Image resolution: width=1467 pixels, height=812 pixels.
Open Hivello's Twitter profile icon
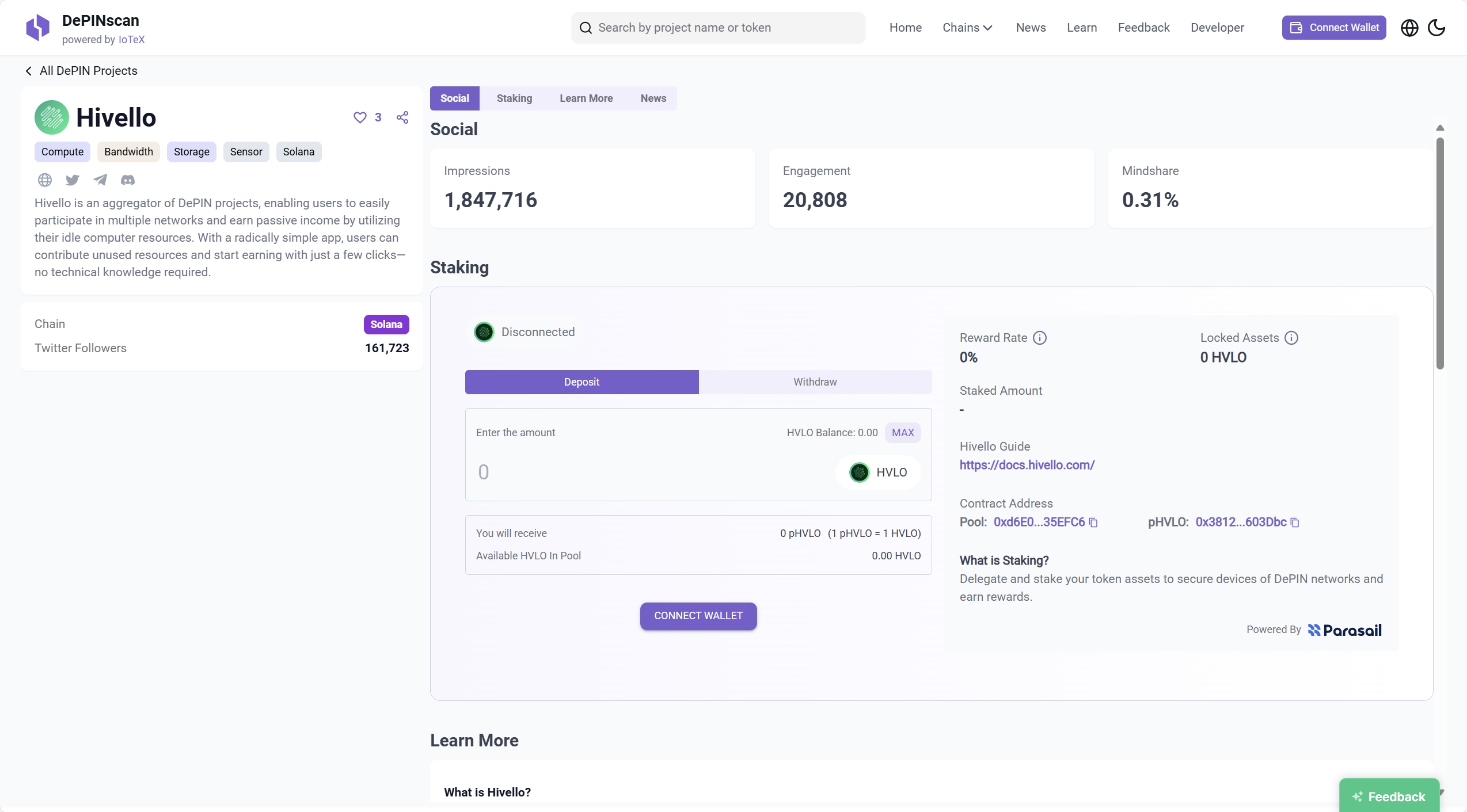[73, 180]
